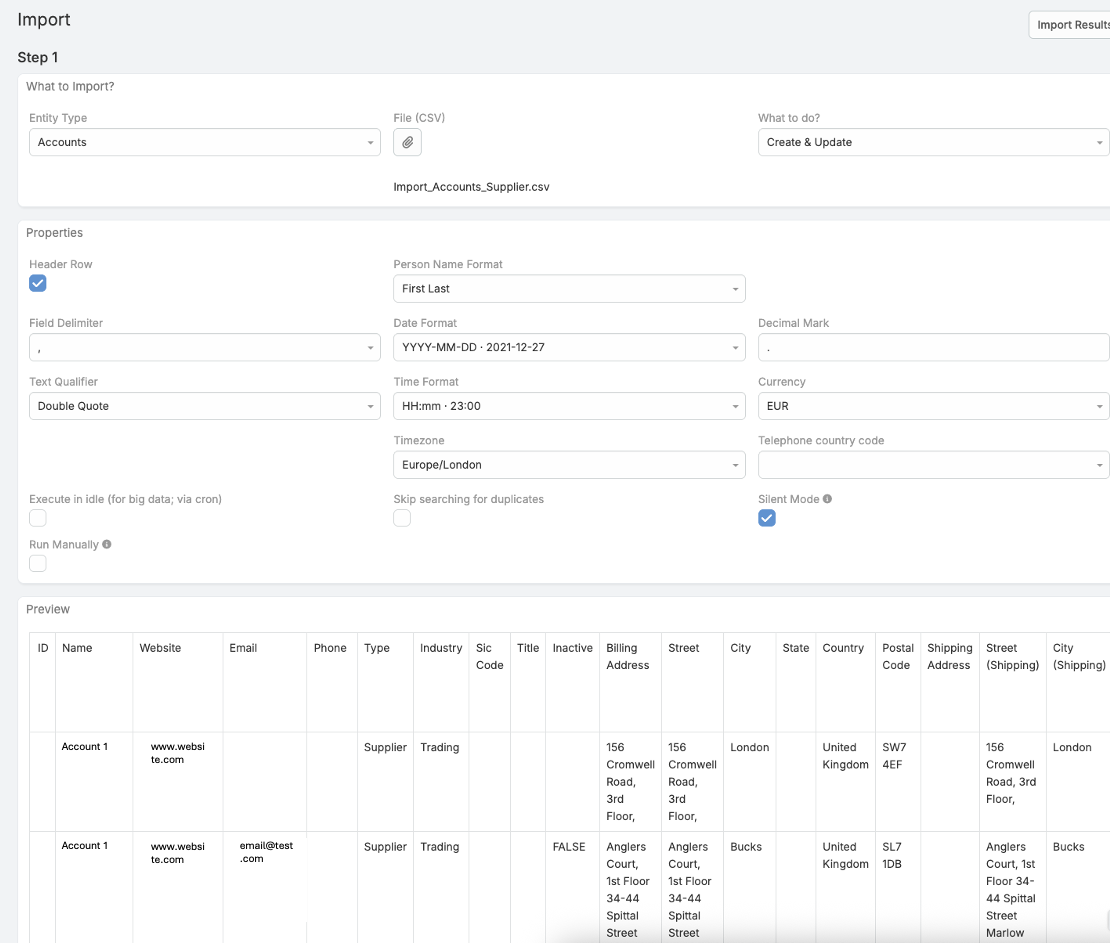Image resolution: width=1110 pixels, height=946 pixels.
Task: Open the Field Delimiter dropdown
Action: (x=204, y=348)
